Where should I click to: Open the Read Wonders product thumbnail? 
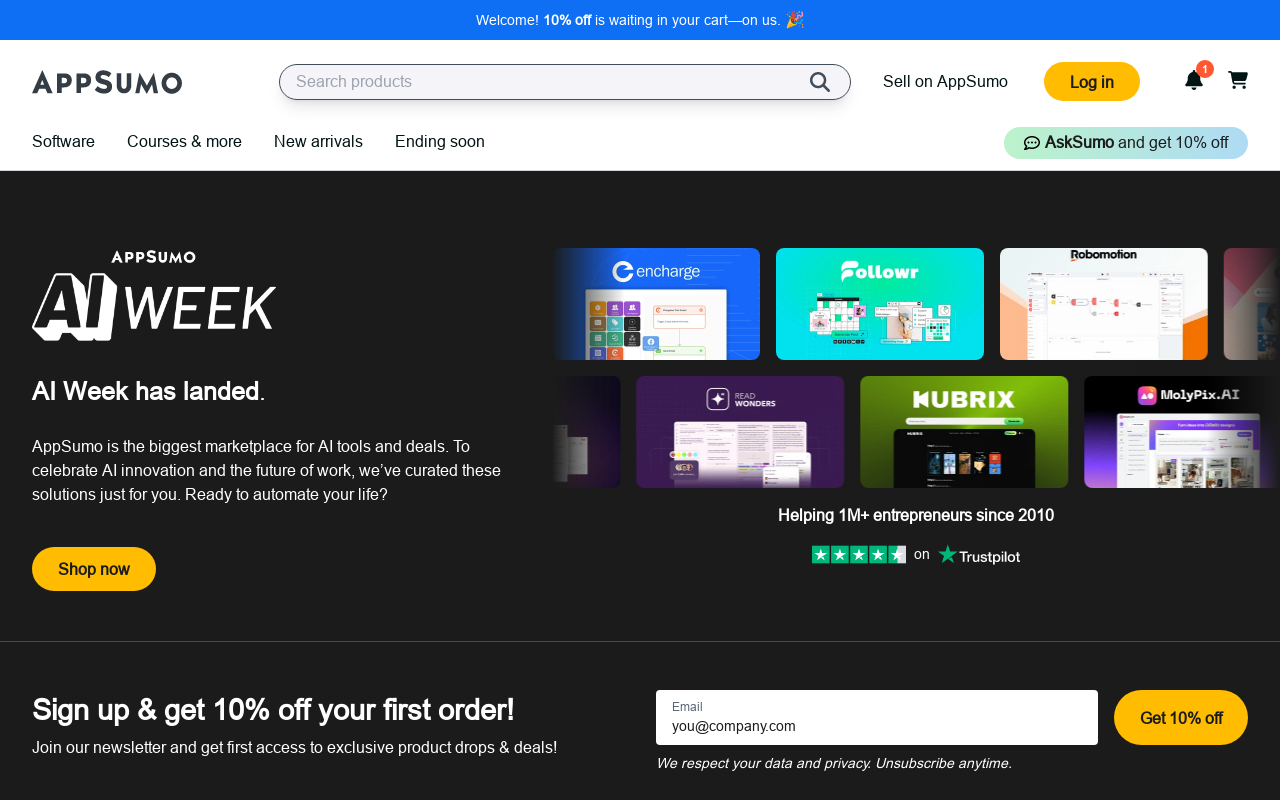pyautogui.click(x=740, y=432)
